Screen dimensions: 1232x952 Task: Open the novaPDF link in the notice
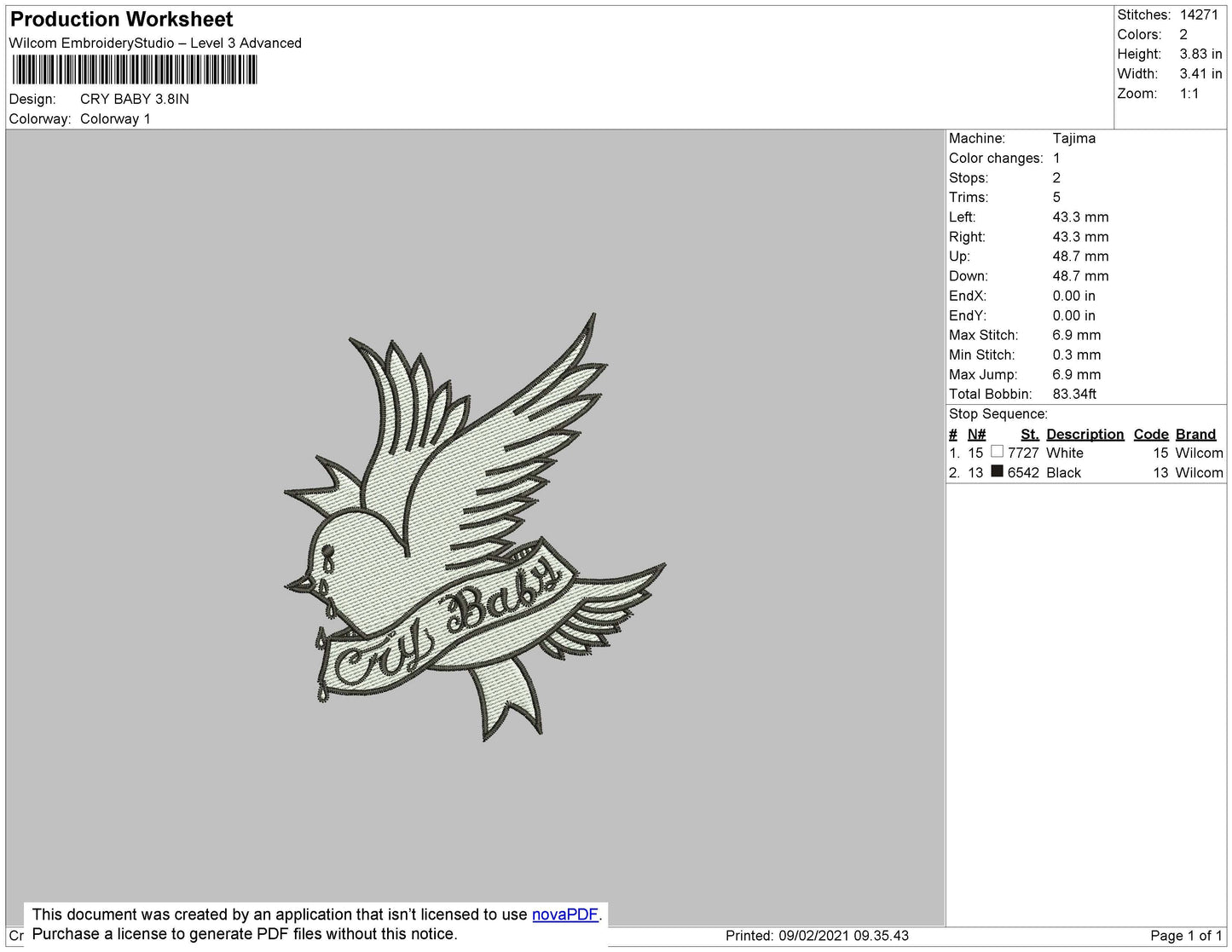[564, 914]
